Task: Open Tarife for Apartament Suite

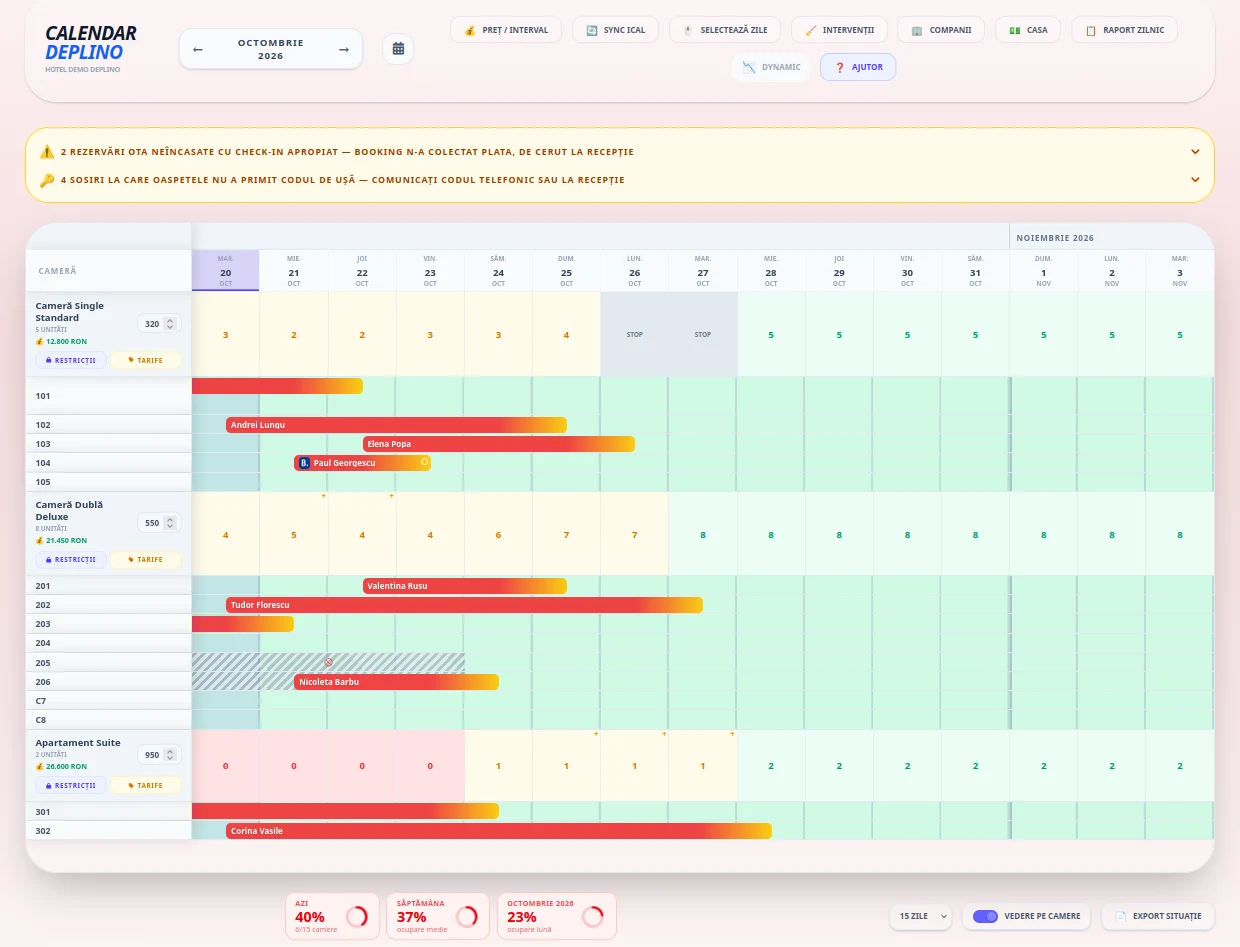Action: coord(146,785)
